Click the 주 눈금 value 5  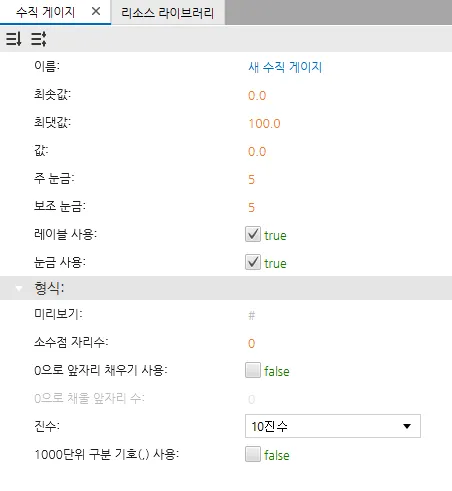[251, 180]
